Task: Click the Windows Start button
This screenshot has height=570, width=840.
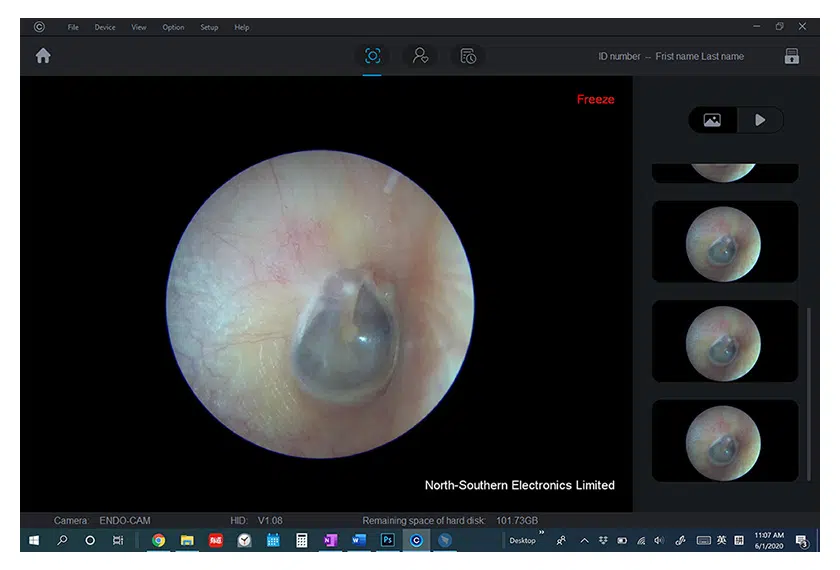Action: pos(34,540)
